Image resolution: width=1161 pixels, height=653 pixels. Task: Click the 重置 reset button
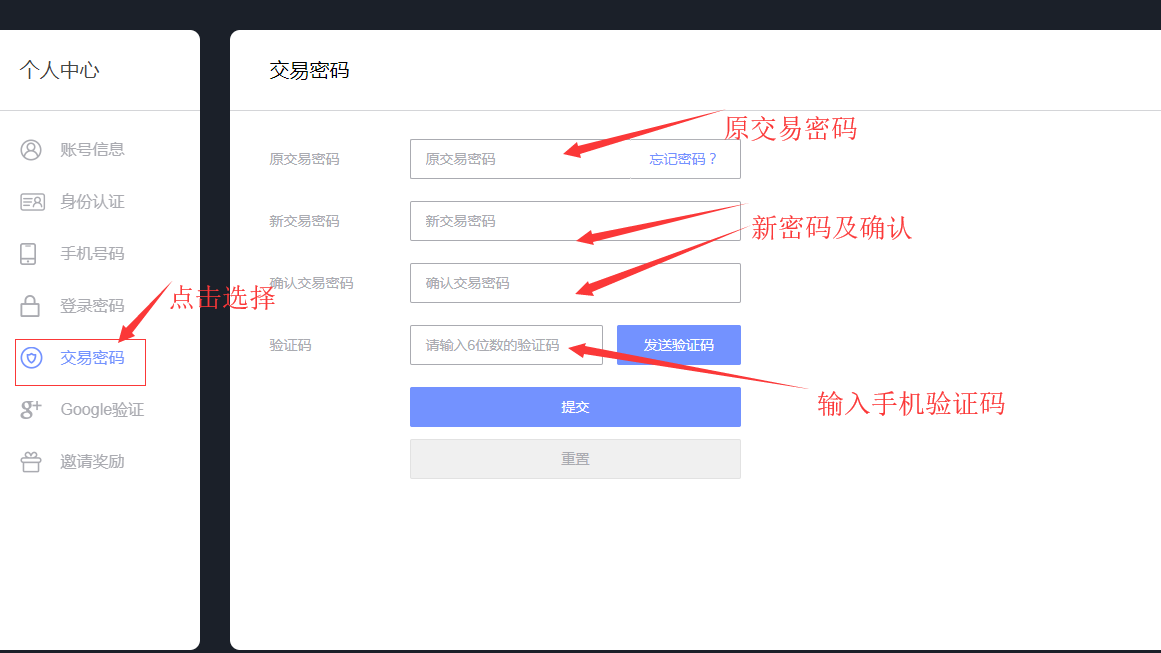click(x=575, y=459)
